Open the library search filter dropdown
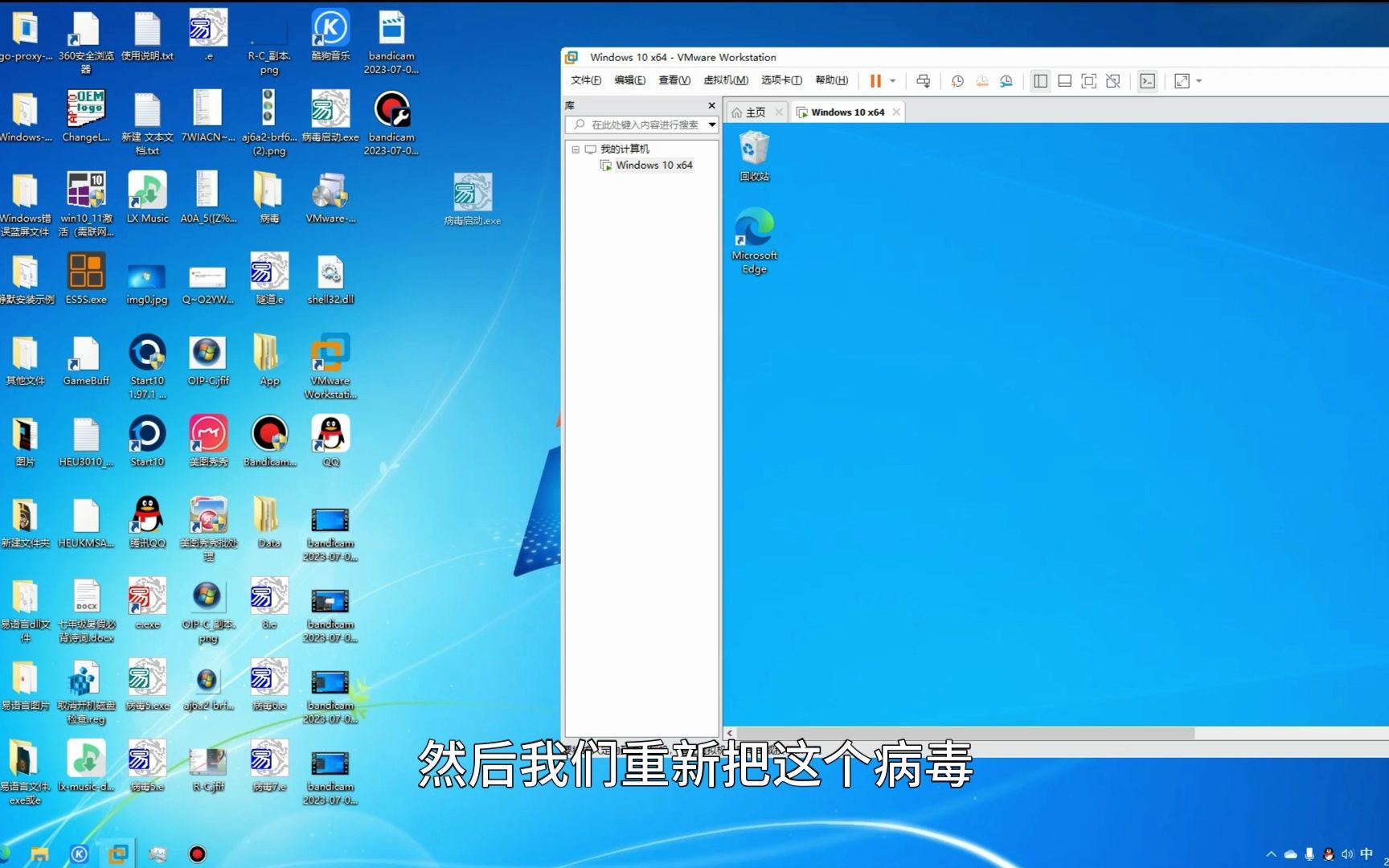This screenshot has width=1389, height=868. pos(711,125)
